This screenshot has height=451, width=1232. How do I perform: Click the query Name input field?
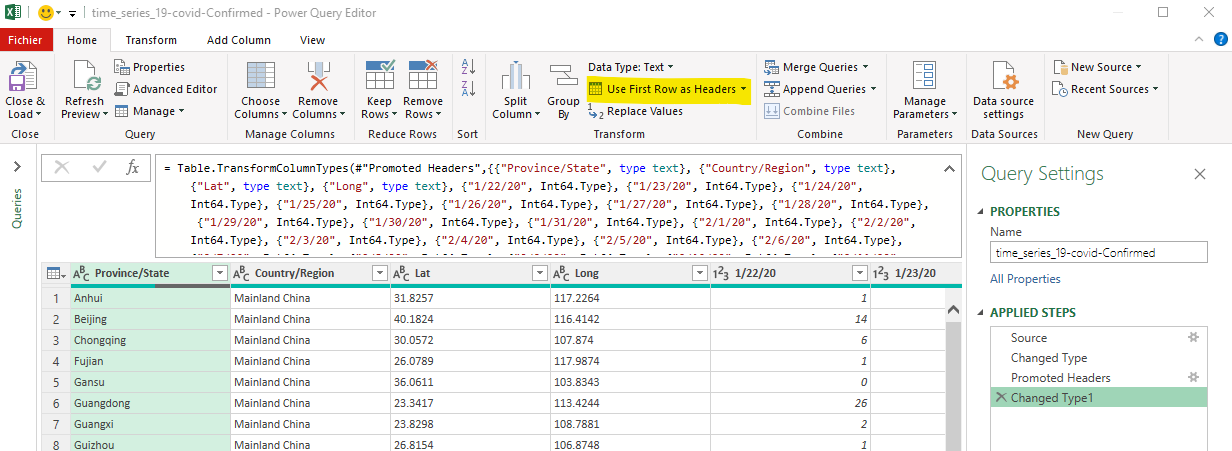(x=1098, y=253)
